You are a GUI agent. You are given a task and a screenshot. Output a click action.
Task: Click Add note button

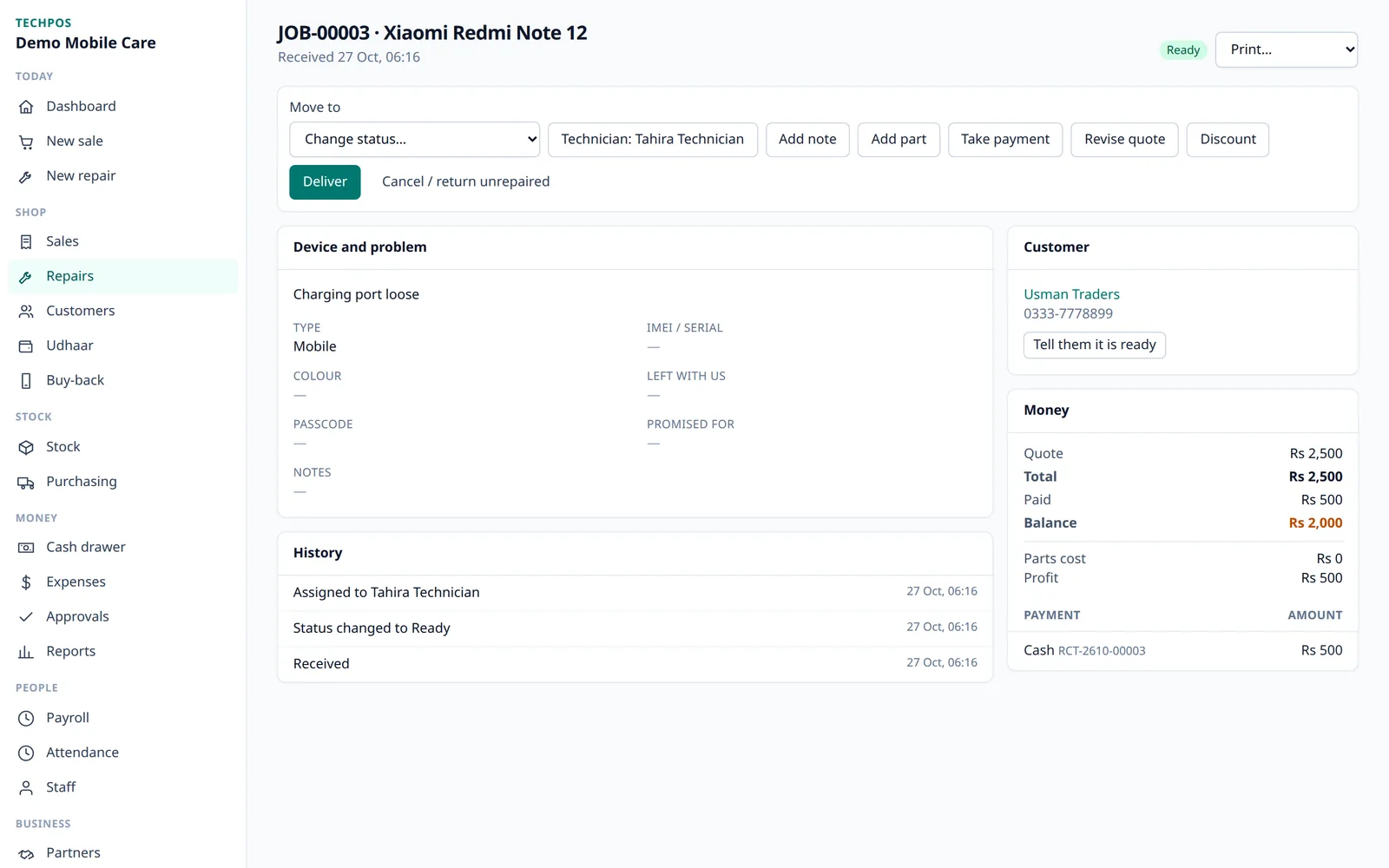coord(807,140)
